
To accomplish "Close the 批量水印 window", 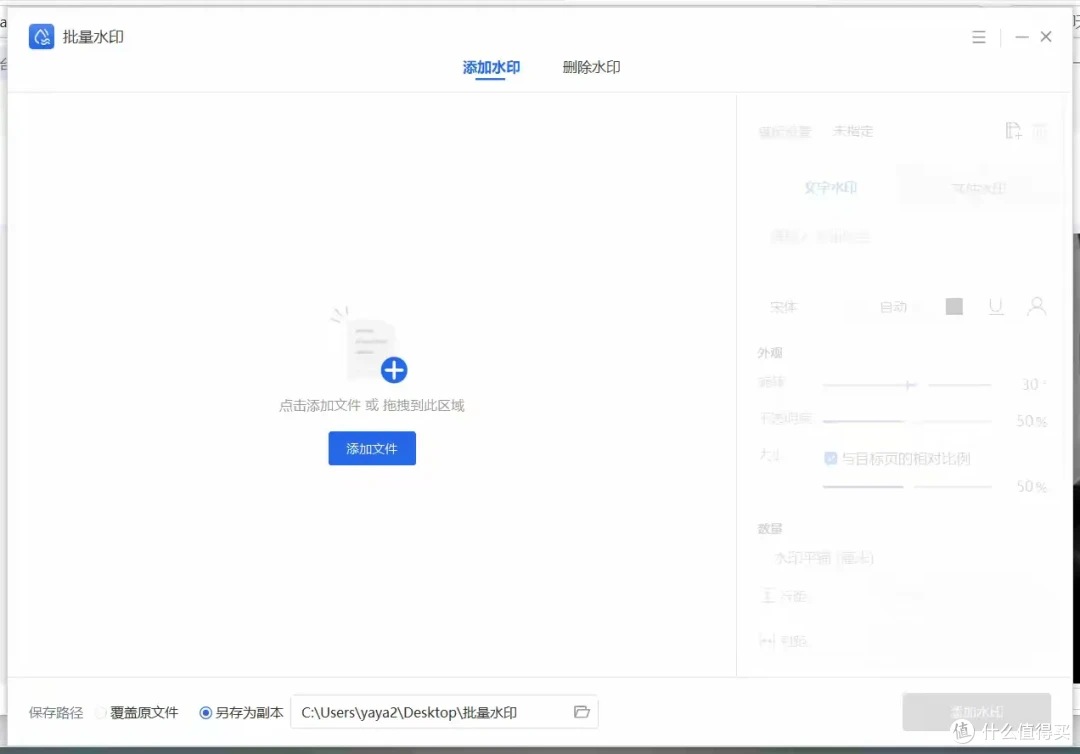I will pos(1046,36).
